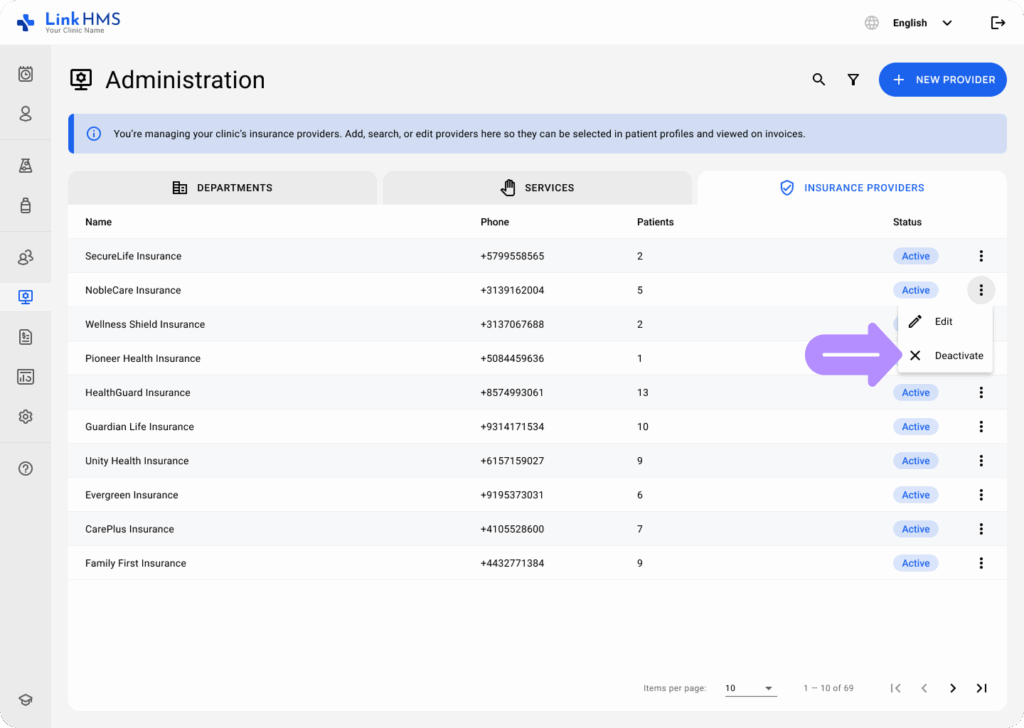Expand the items per page dropdown

click(750, 688)
